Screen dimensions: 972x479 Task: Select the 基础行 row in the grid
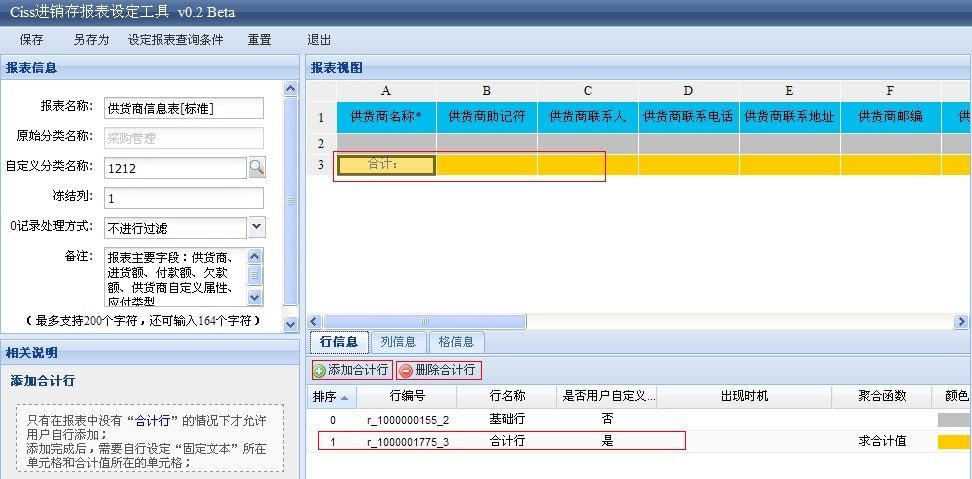pos(506,420)
